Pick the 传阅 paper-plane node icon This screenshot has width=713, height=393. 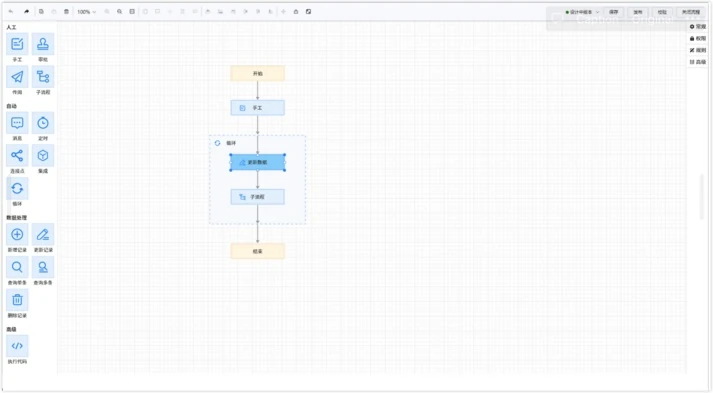(x=17, y=77)
